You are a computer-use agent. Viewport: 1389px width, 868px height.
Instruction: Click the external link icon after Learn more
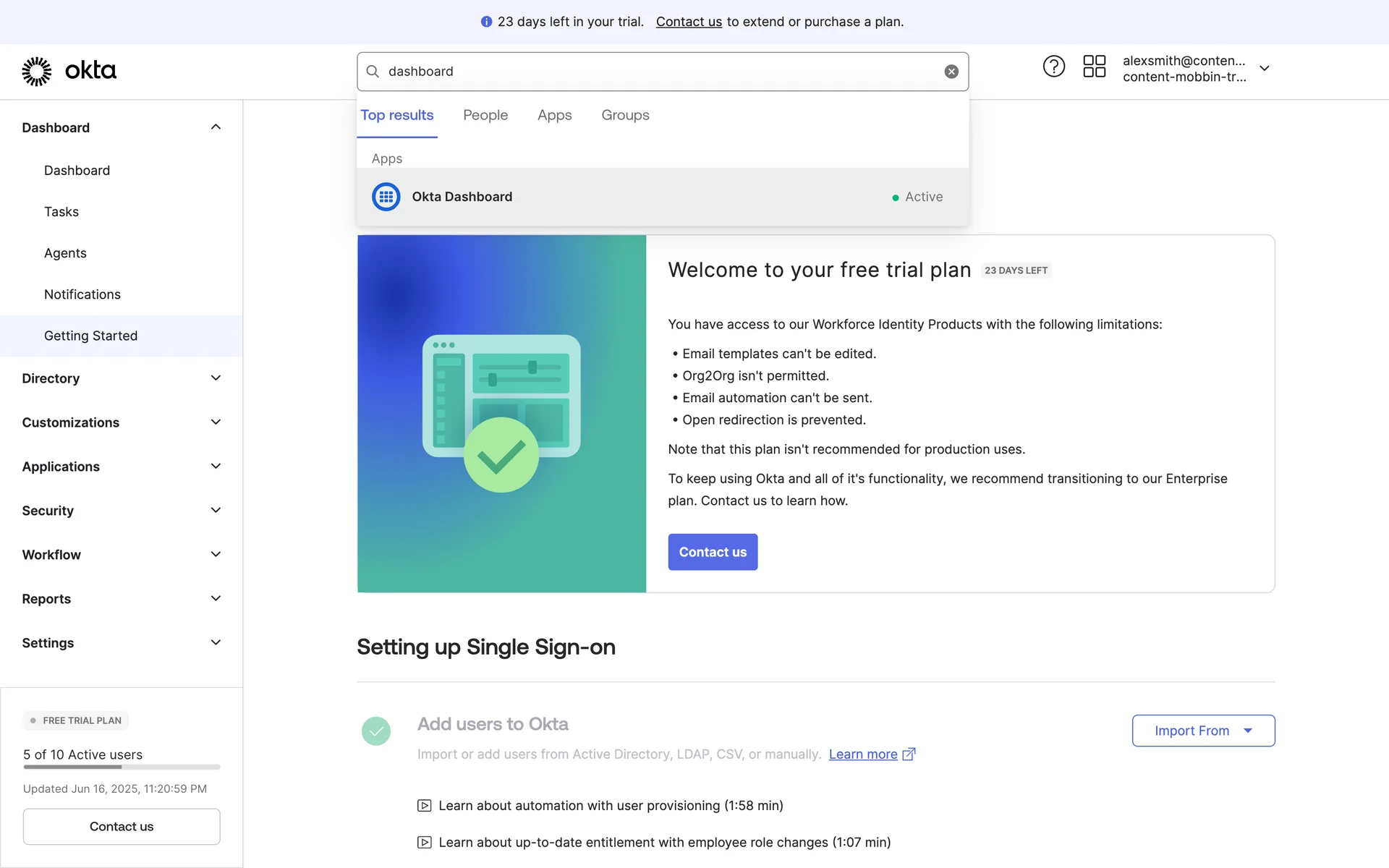pyautogui.click(x=909, y=754)
